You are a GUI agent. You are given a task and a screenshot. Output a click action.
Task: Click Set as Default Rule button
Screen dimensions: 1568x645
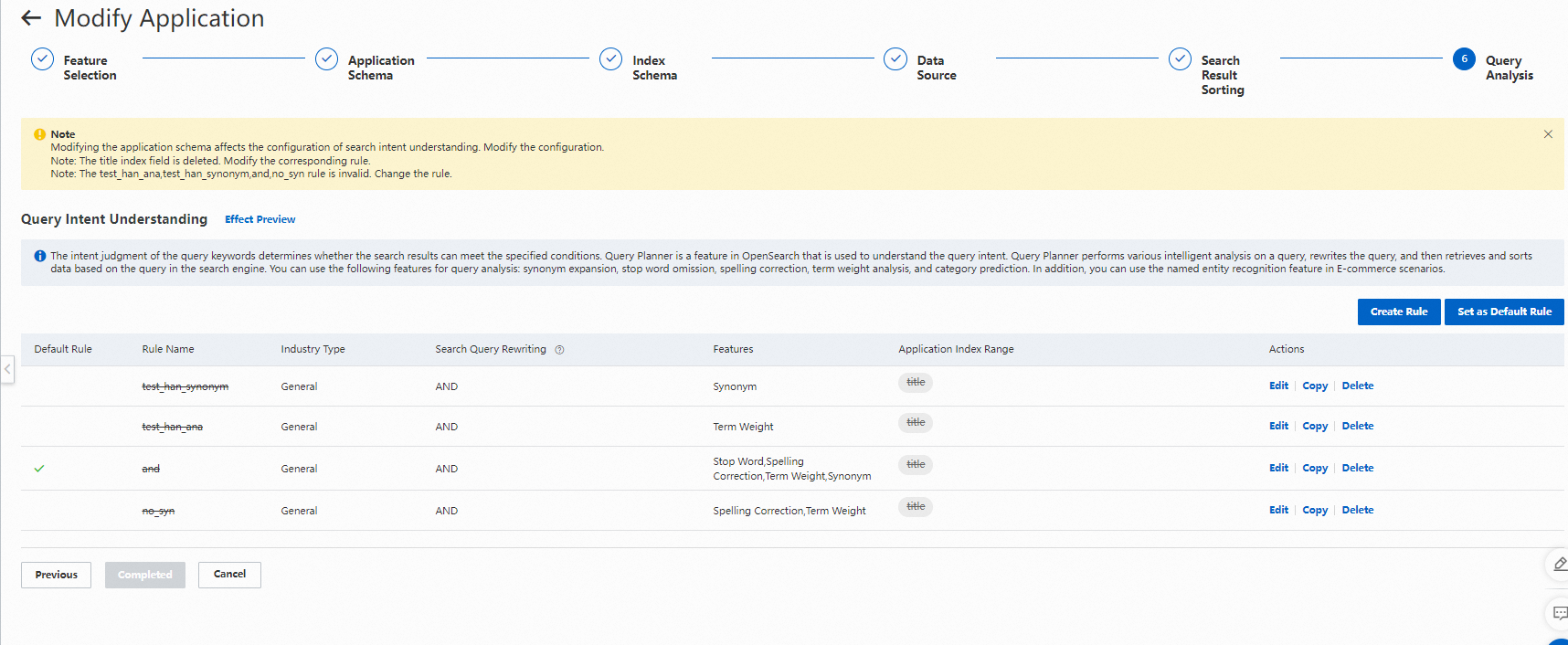coord(1504,312)
